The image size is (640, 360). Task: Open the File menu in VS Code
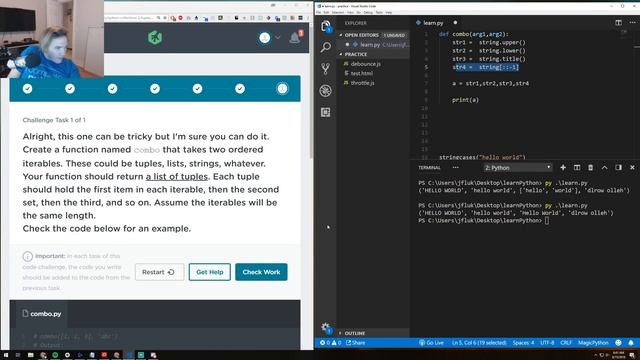(x=318, y=13)
